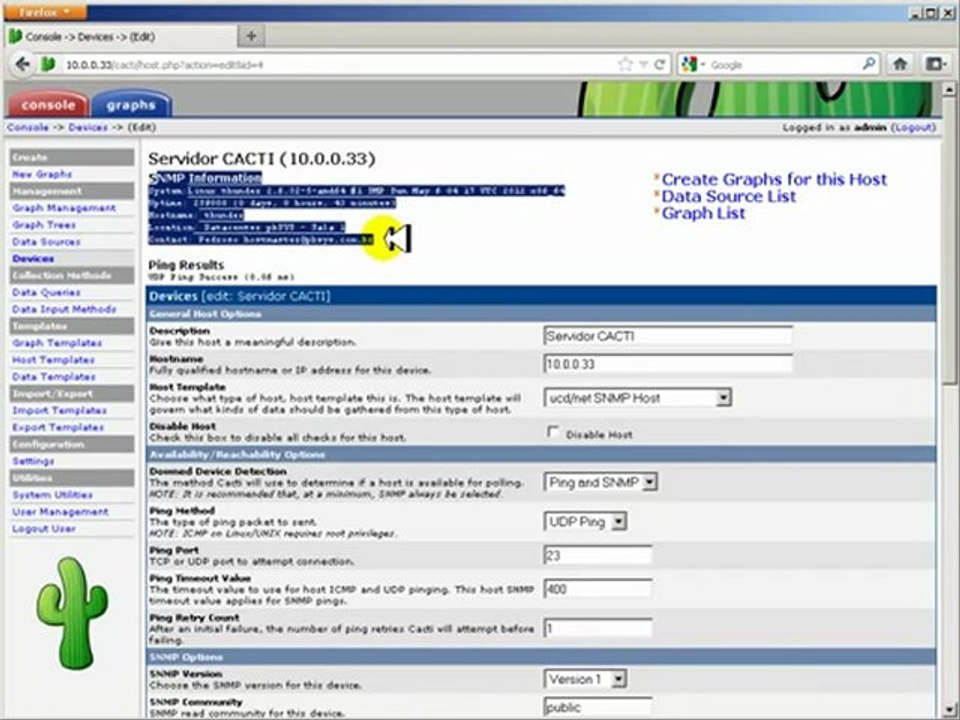
Task: Open the address bar history dropdown arrow
Action: (x=643, y=64)
